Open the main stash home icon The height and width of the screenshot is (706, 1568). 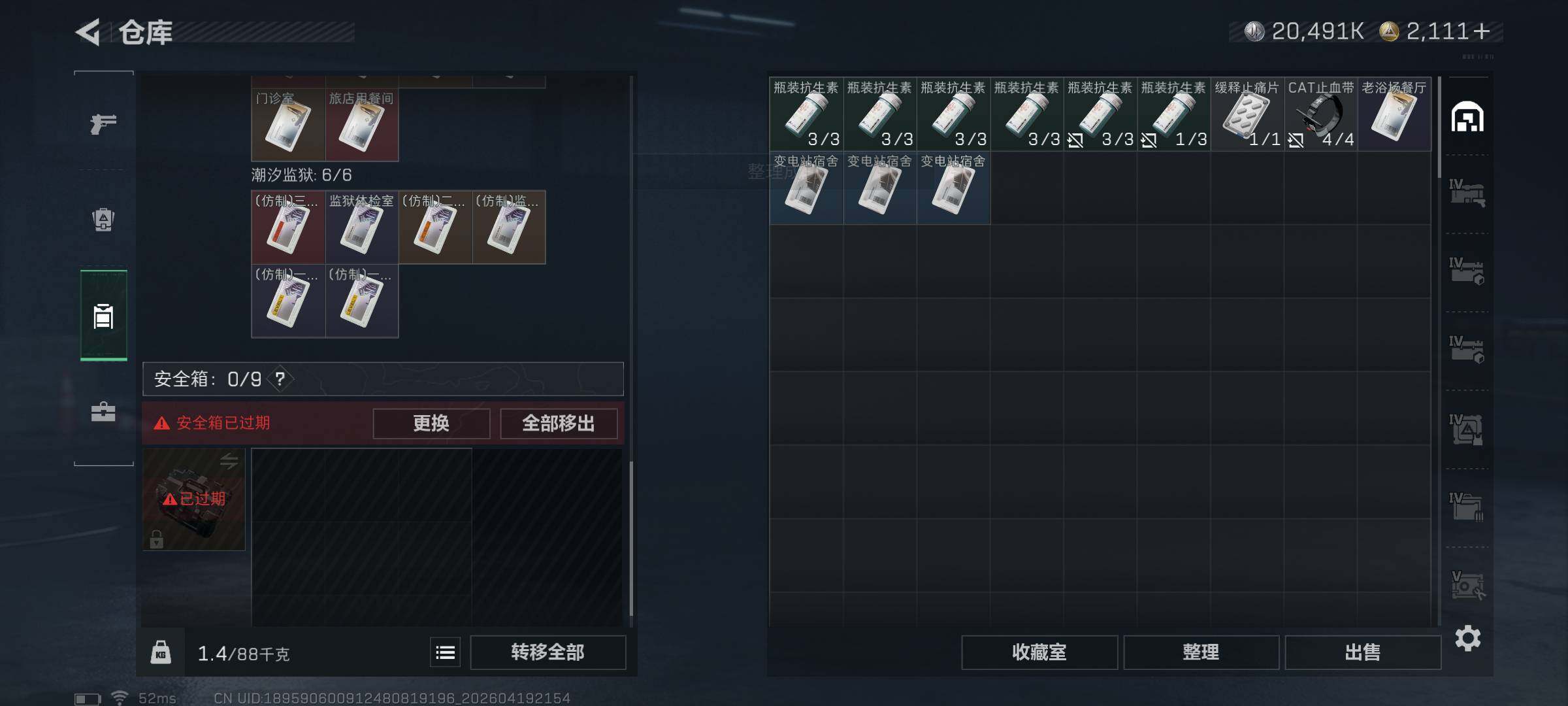(x=1467, y=117)
